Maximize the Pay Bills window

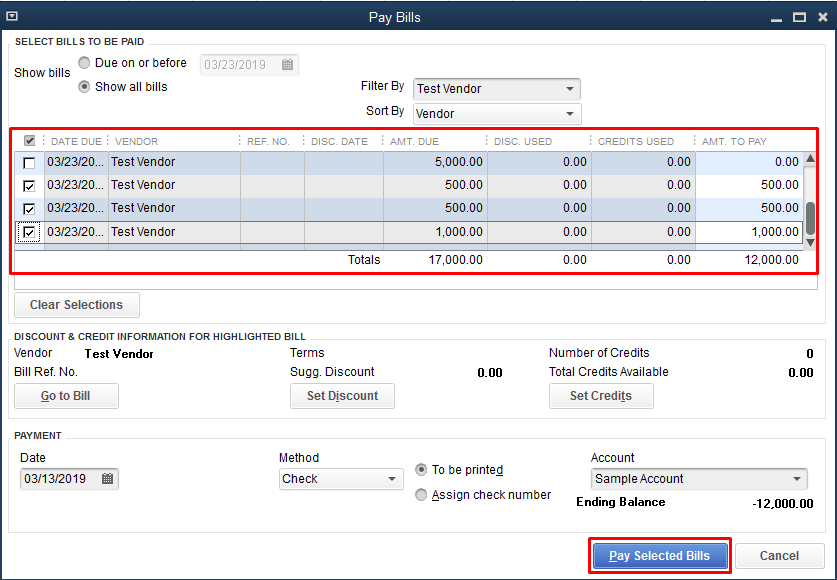pos(799,17)
